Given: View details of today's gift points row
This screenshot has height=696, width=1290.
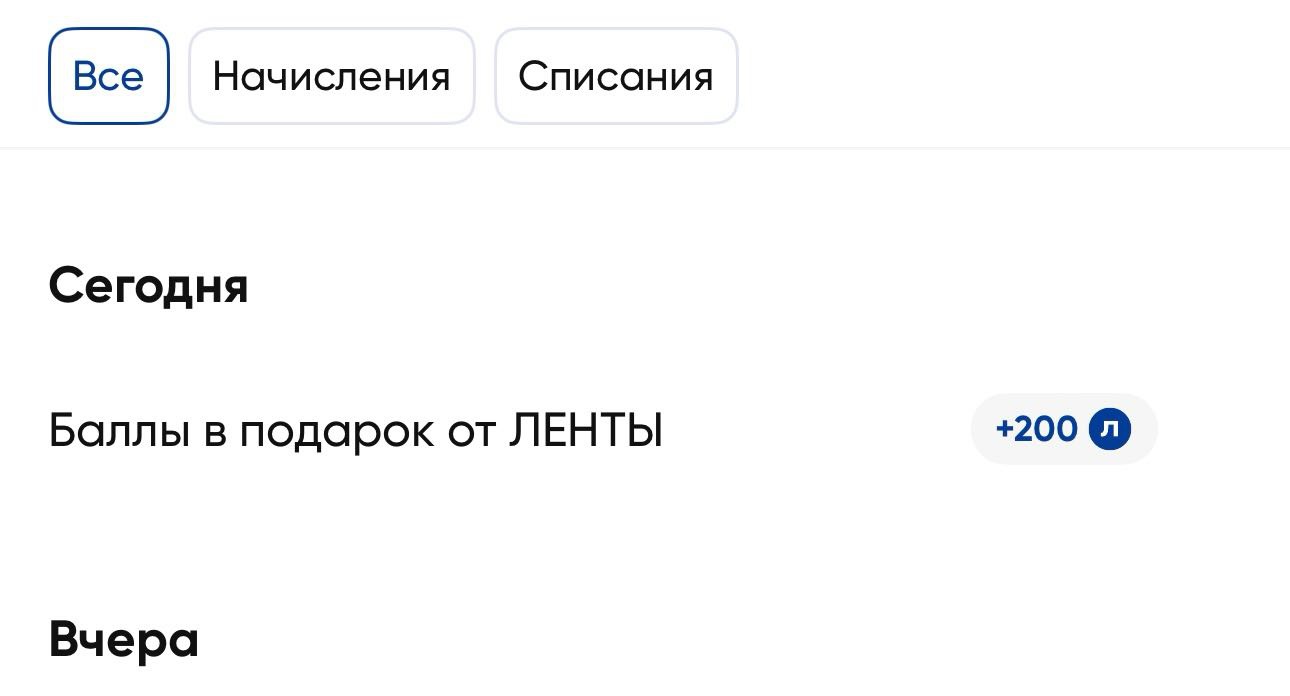Looking at the screenshot, I should pos(355,431).
